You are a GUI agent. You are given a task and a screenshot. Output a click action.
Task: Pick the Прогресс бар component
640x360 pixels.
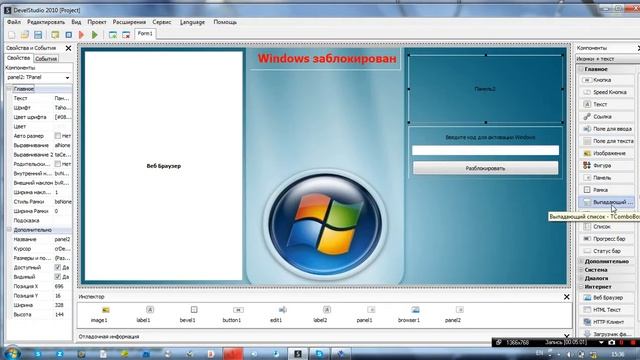(607, 239)
